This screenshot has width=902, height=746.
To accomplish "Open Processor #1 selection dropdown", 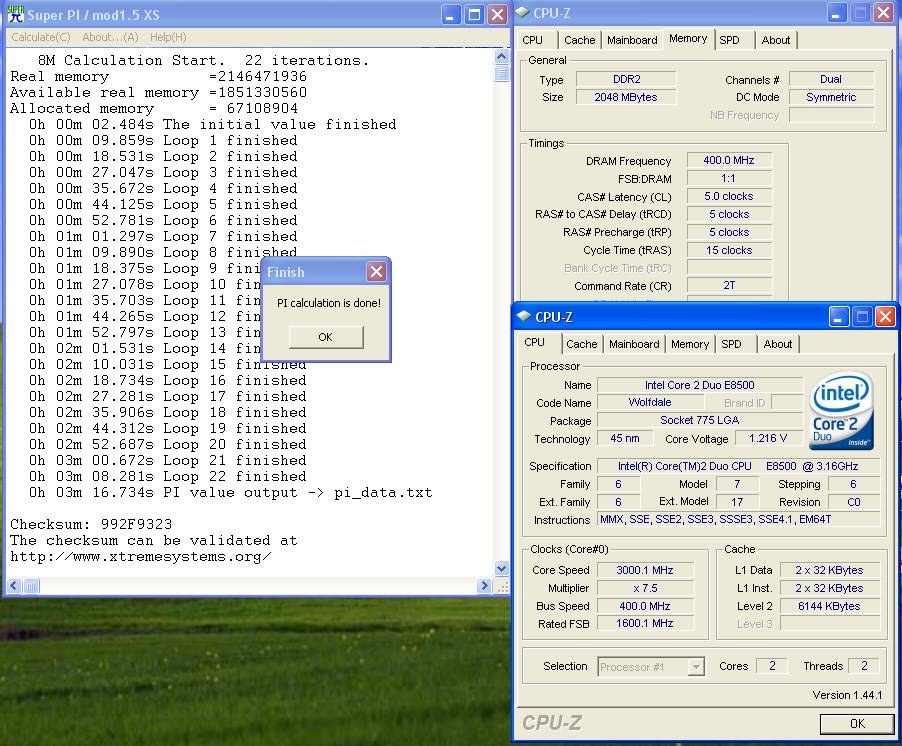I will pos(651,667).
